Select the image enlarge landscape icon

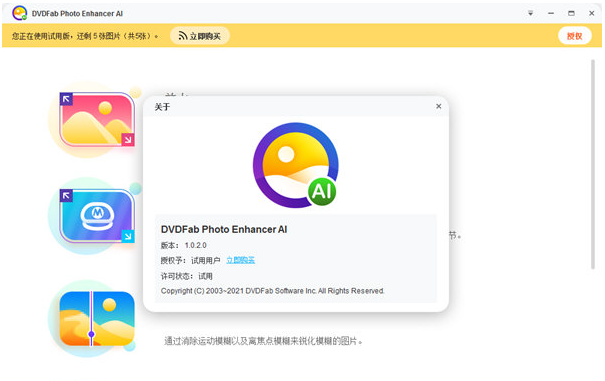pos(97,119)
